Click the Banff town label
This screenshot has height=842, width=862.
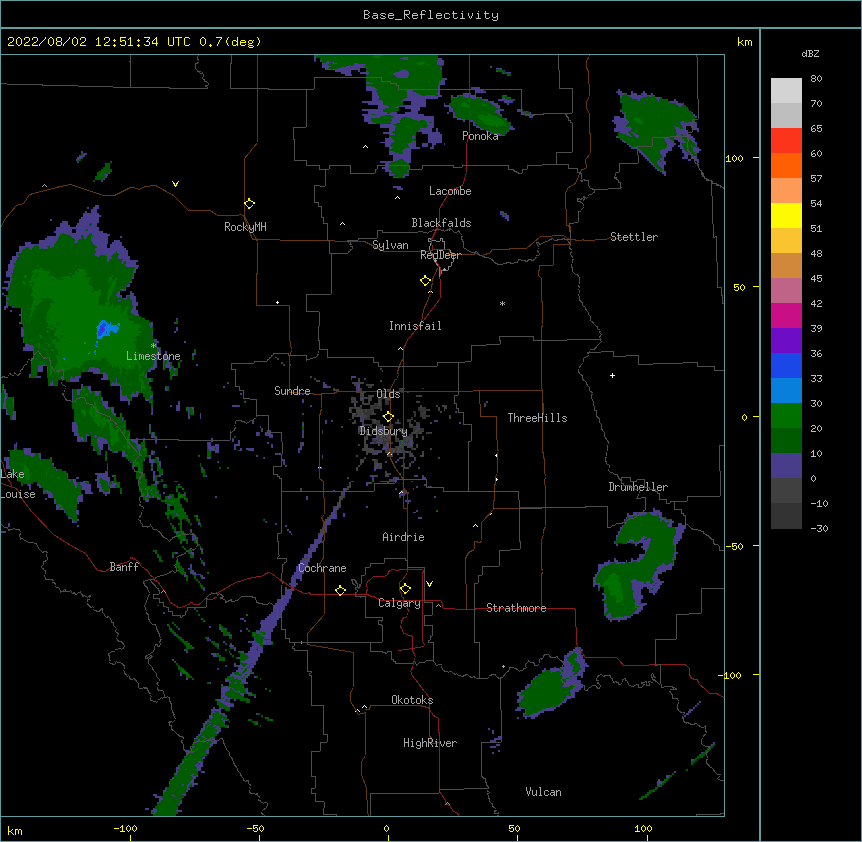(124, 567)
